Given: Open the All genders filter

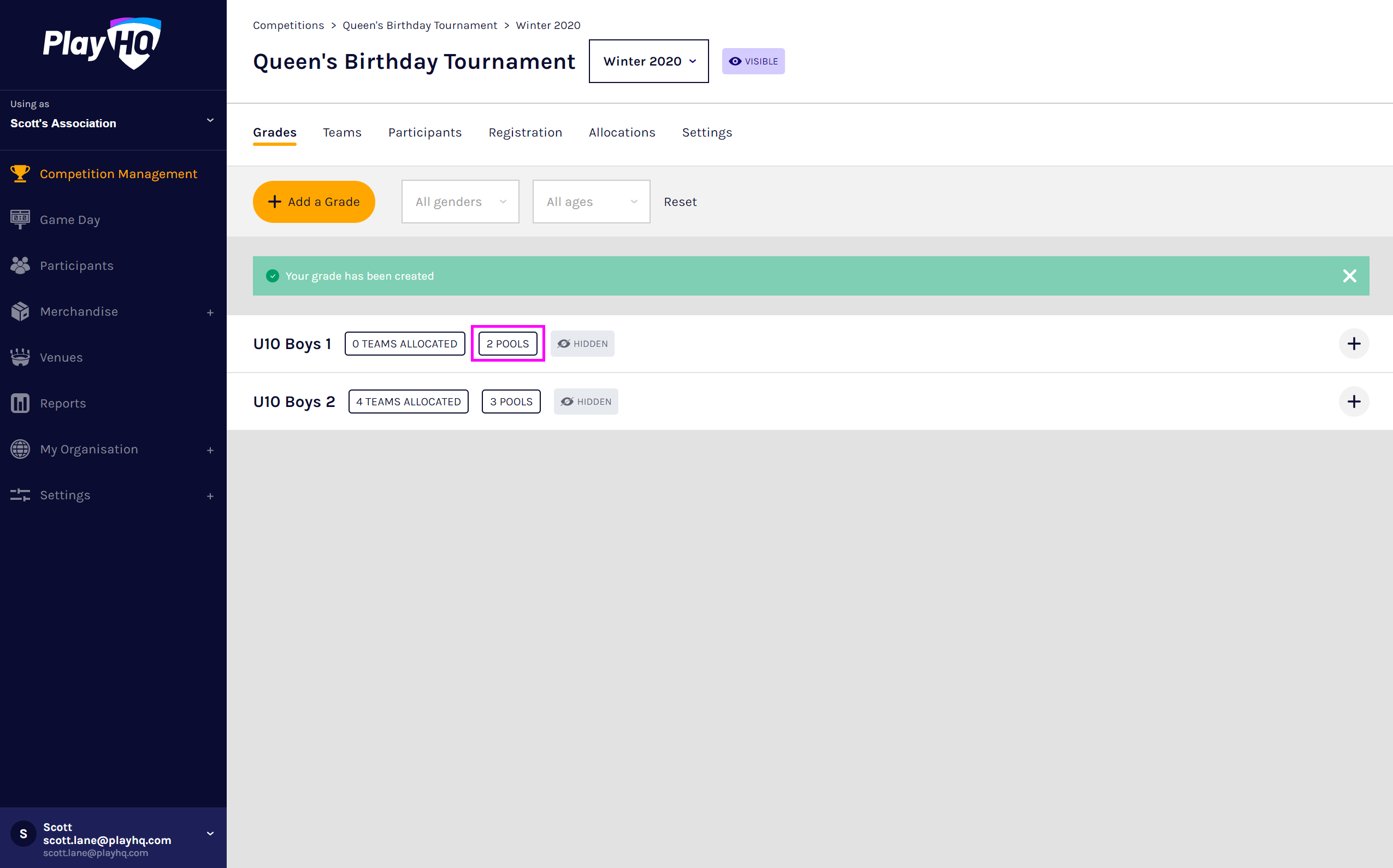Looking at the screenshot, I should click(x=461, y=202).
